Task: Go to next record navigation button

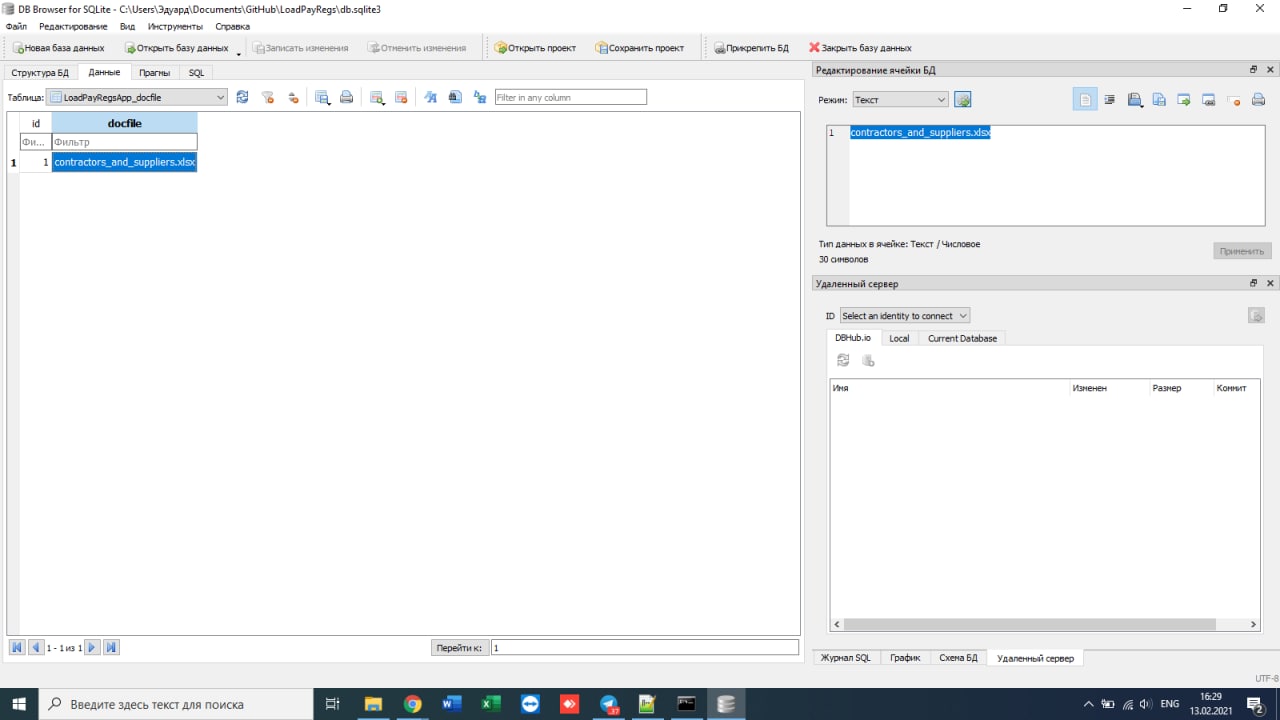Action: click(92, 648)
